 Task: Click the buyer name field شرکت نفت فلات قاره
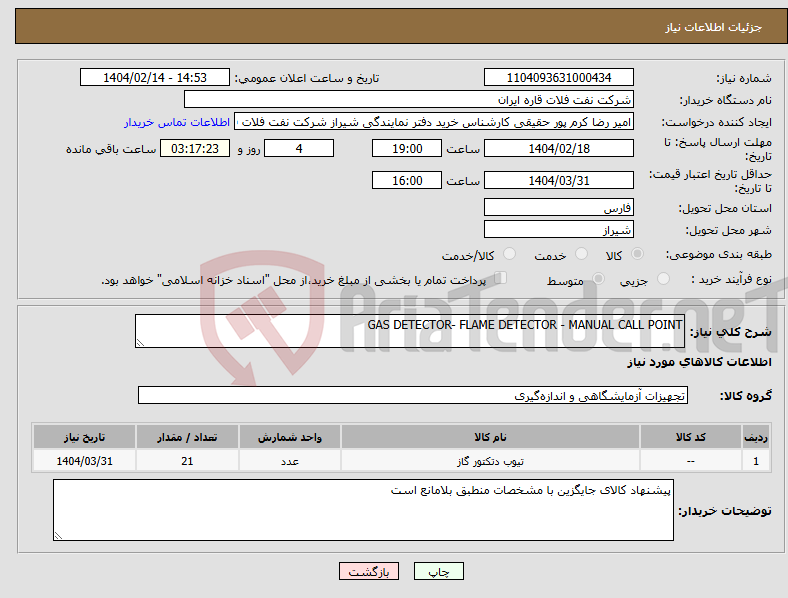tap(409, 99)
